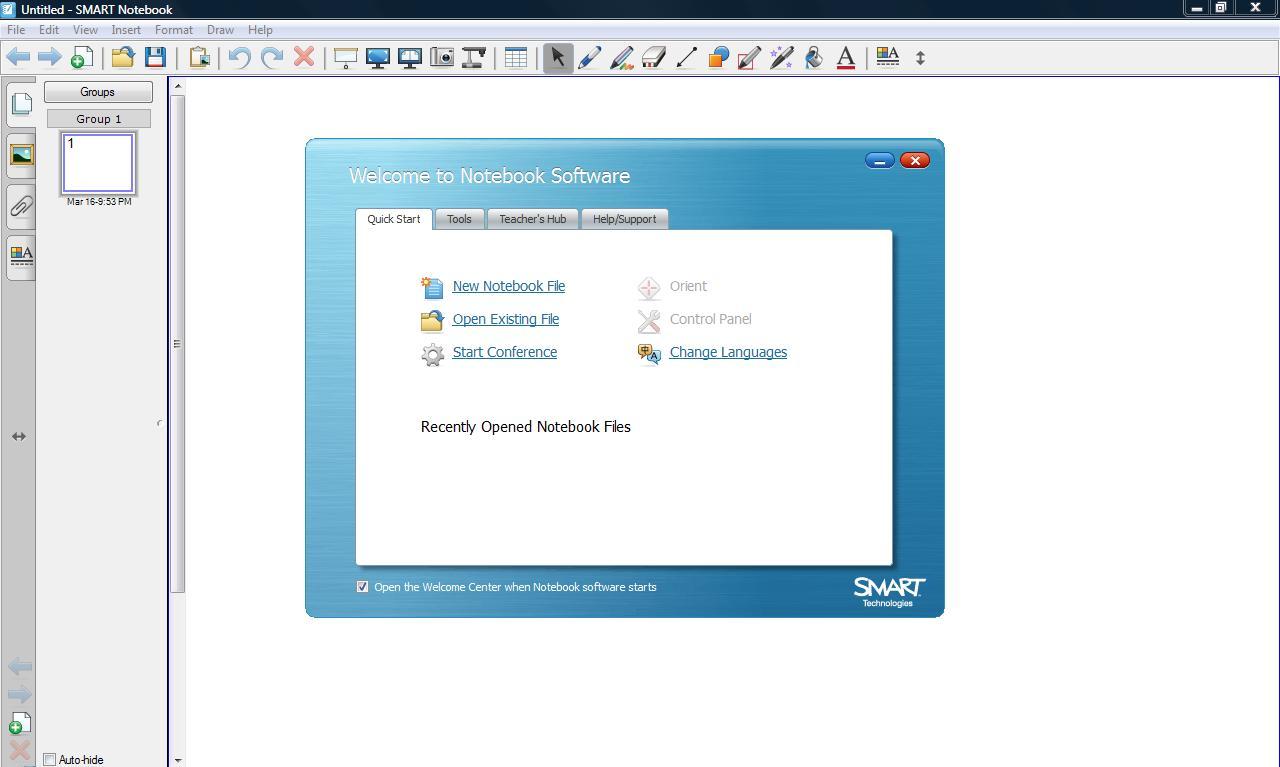Pick the Pens tool

pyautogui.click(x=590, y=57)
